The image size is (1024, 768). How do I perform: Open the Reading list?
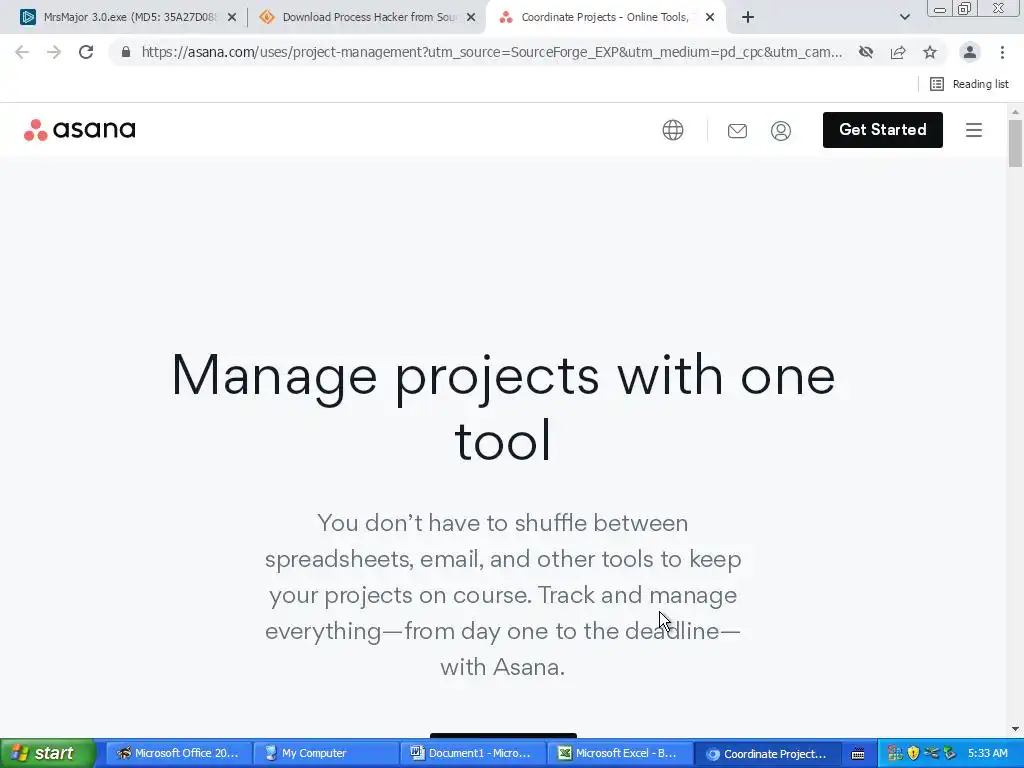coord(969,84)
